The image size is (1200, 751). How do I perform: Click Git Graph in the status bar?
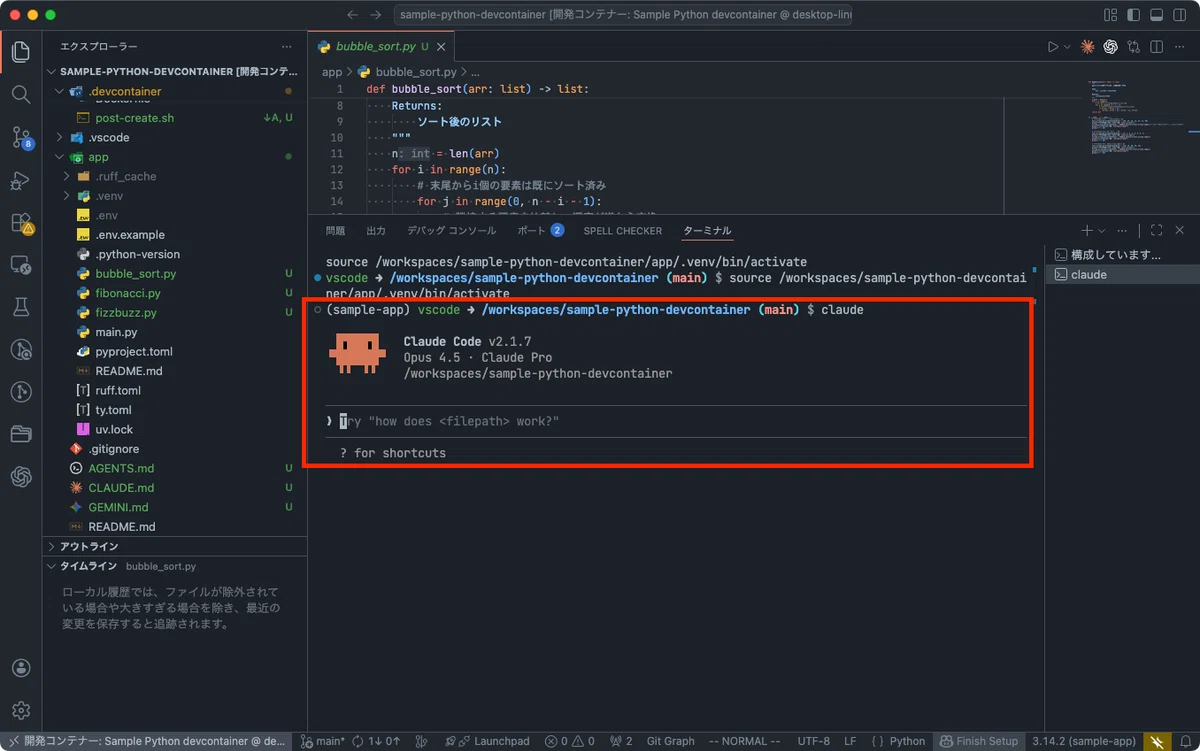pos(670,741)
